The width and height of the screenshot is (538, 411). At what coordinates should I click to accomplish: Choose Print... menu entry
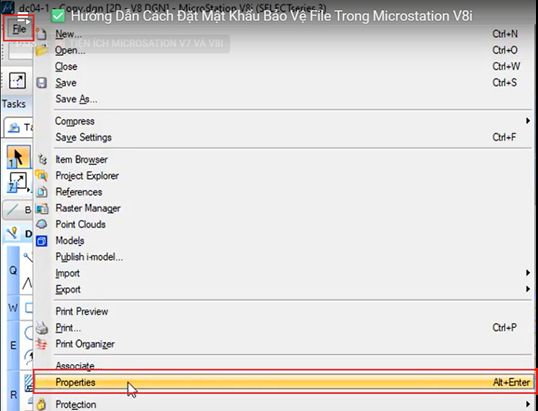[x=283, y=328]
